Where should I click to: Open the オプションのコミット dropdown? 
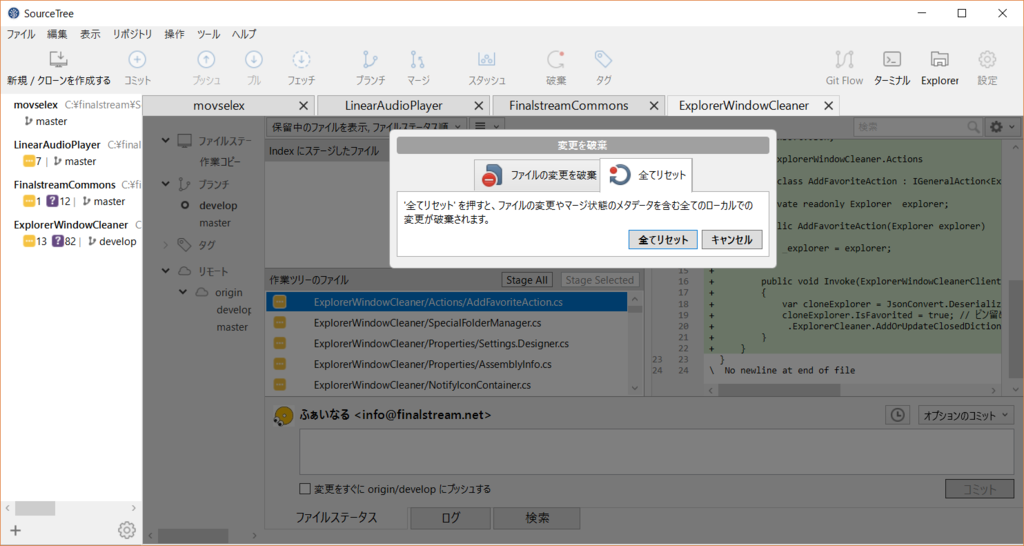(966, 415)
